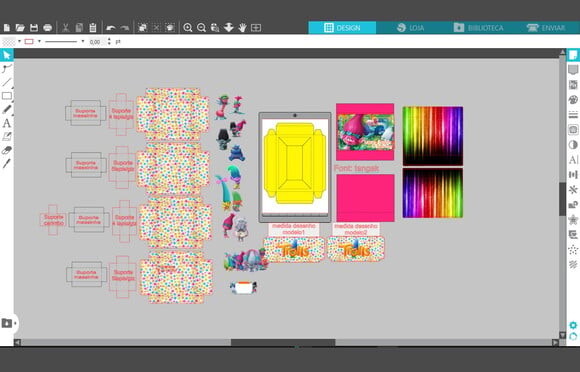The image size is (580, 372).
Task: Select the 'medida desenho modelo2' label
Action: pos(355,229)
